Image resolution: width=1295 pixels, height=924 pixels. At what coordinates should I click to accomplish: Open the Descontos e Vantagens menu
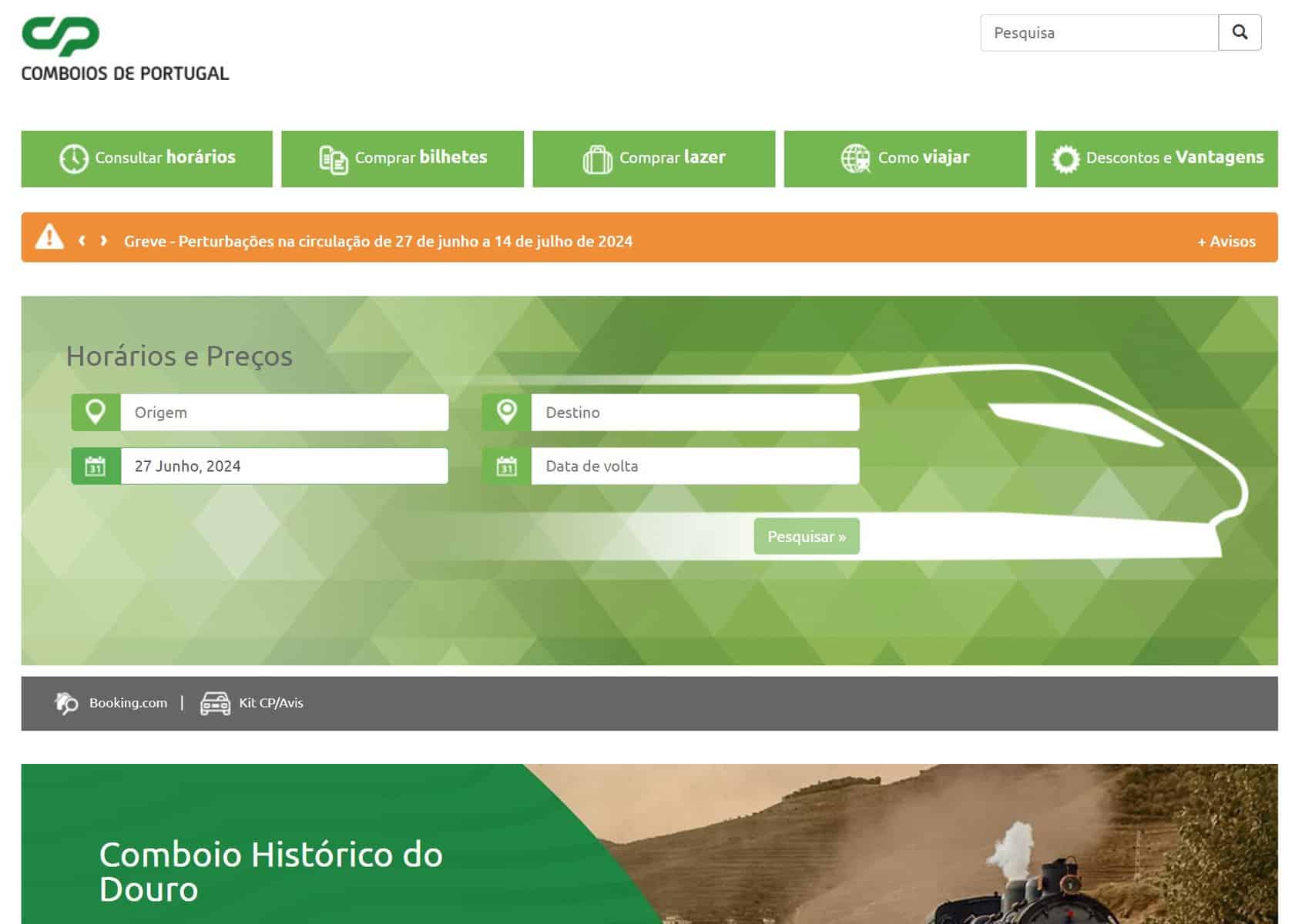point(1156,159)
